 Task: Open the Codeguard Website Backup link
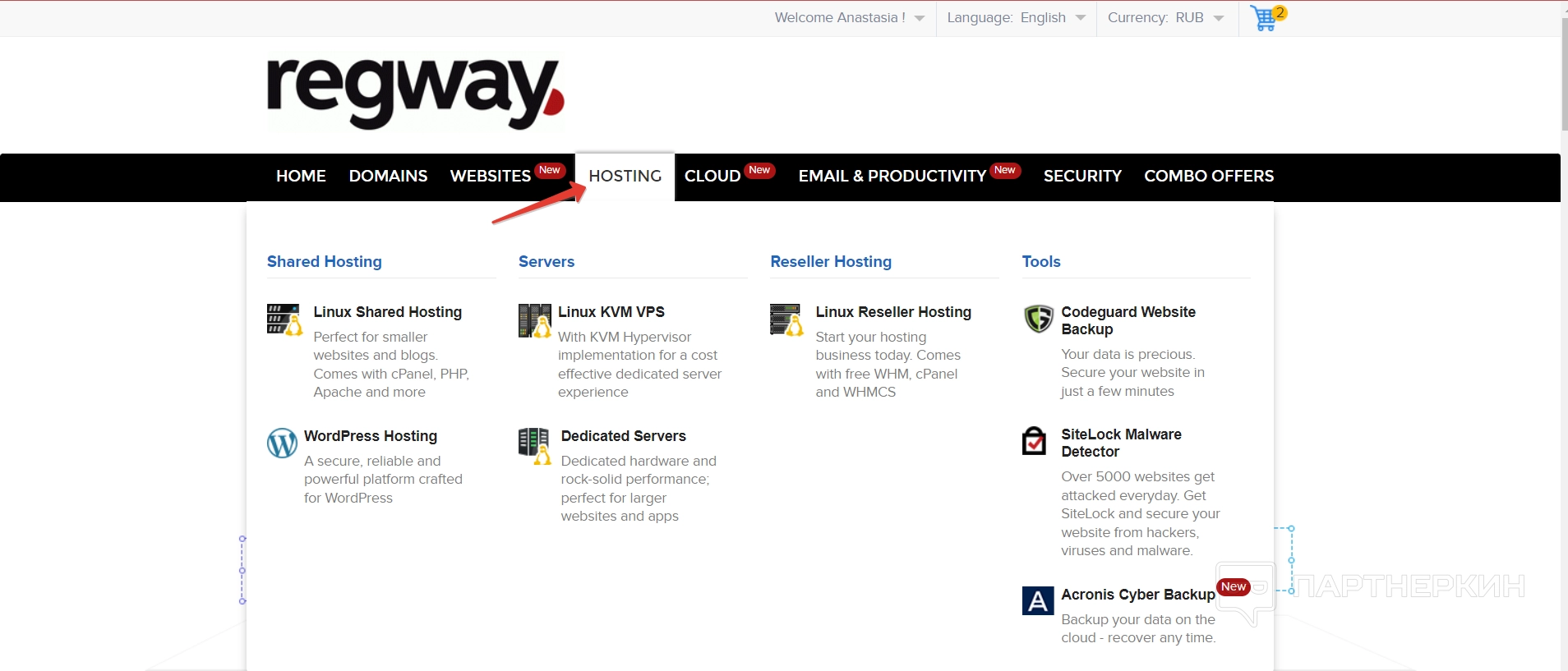click(x=1128, y=320)
